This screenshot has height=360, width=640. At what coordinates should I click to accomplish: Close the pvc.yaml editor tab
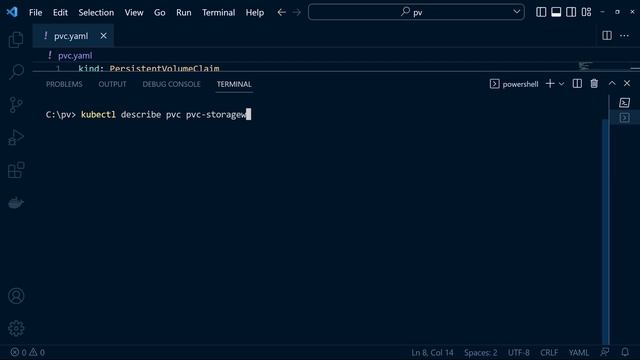click(x=103, y=36)
